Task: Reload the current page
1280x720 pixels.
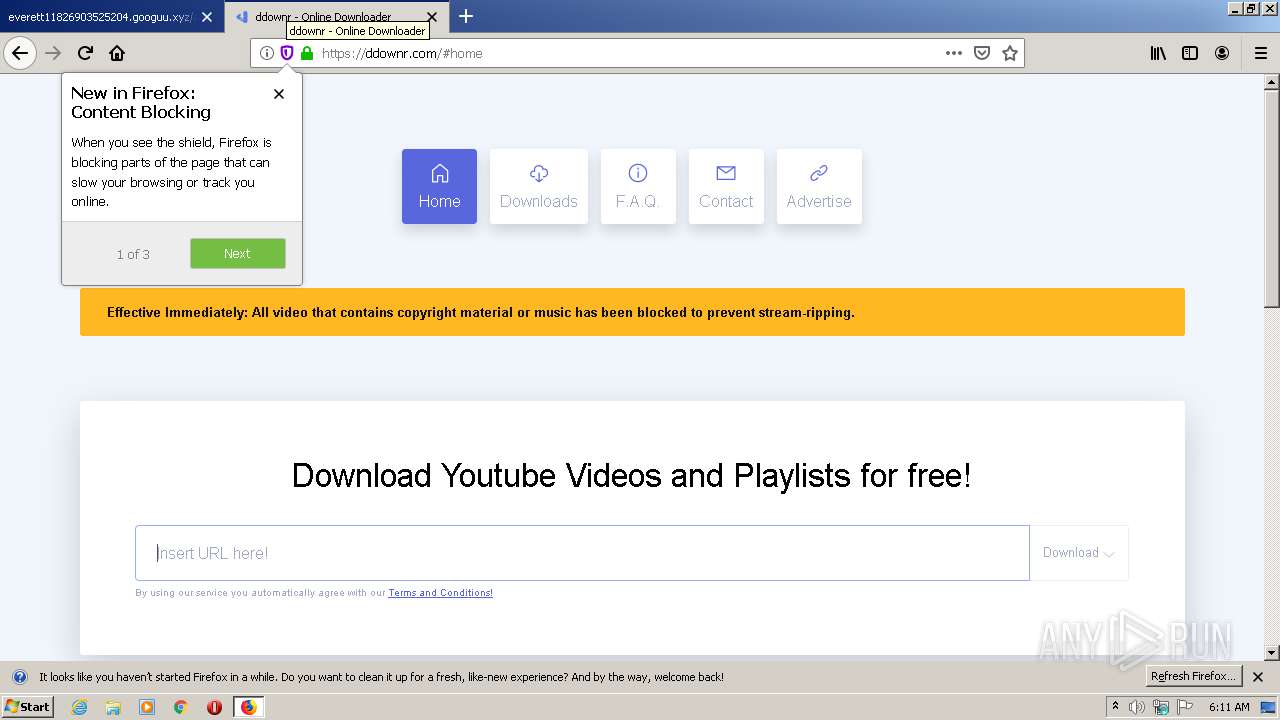Action: coord(86,53)
